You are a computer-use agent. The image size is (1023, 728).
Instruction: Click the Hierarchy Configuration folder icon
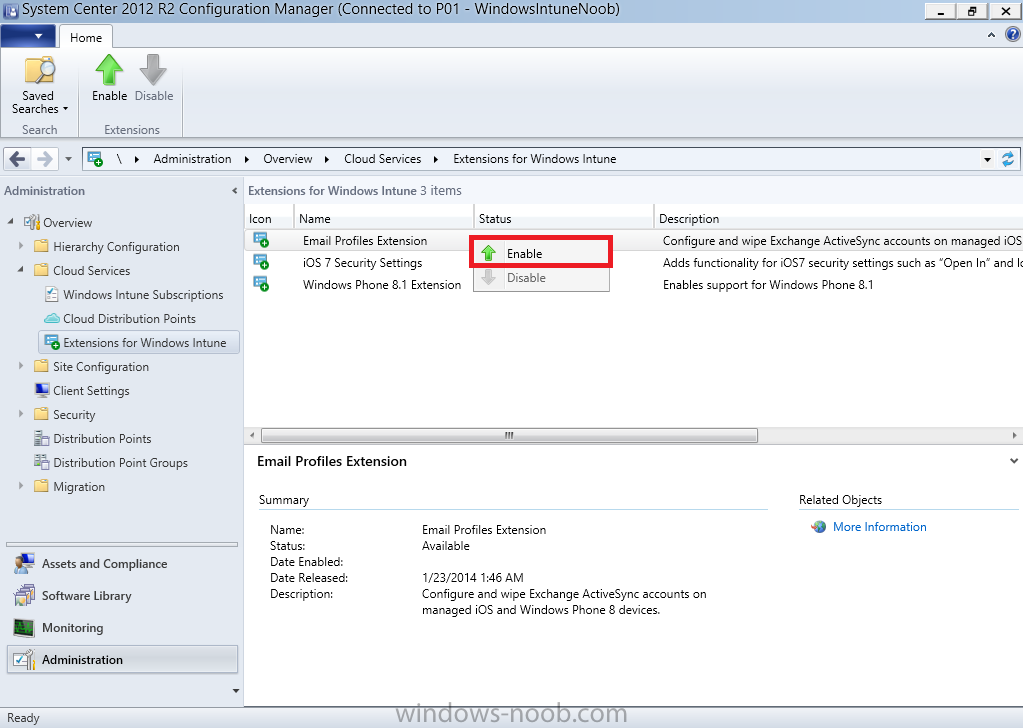click(41, 246)
